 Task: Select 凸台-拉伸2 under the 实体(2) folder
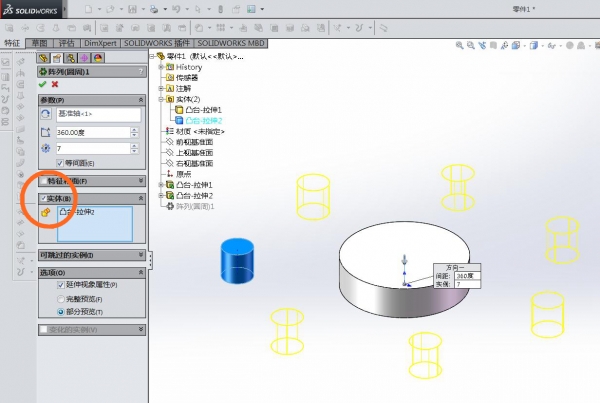[x=204, y=121]
